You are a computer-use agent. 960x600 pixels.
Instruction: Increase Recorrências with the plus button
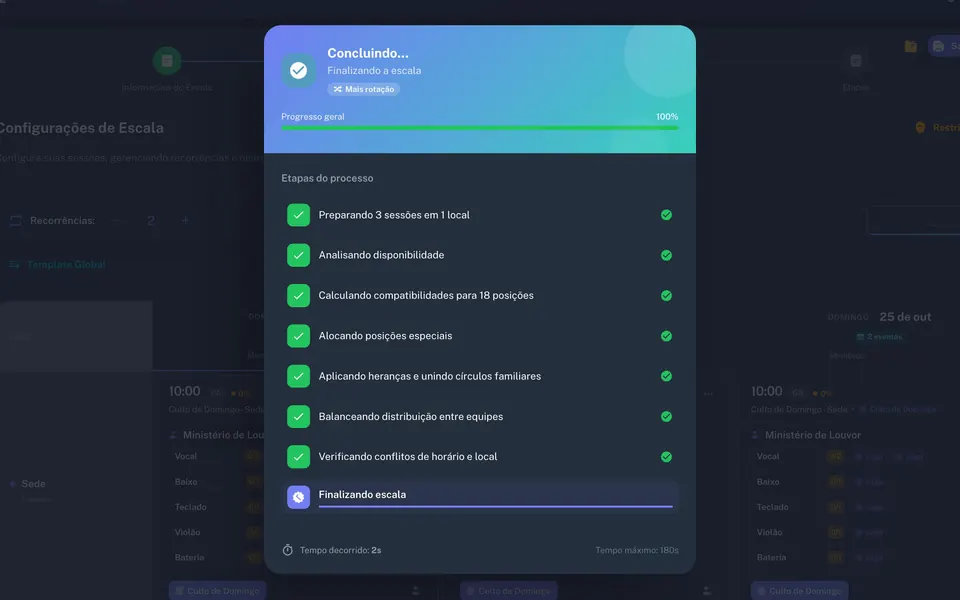pyautogui.click(x=185, y=220)
